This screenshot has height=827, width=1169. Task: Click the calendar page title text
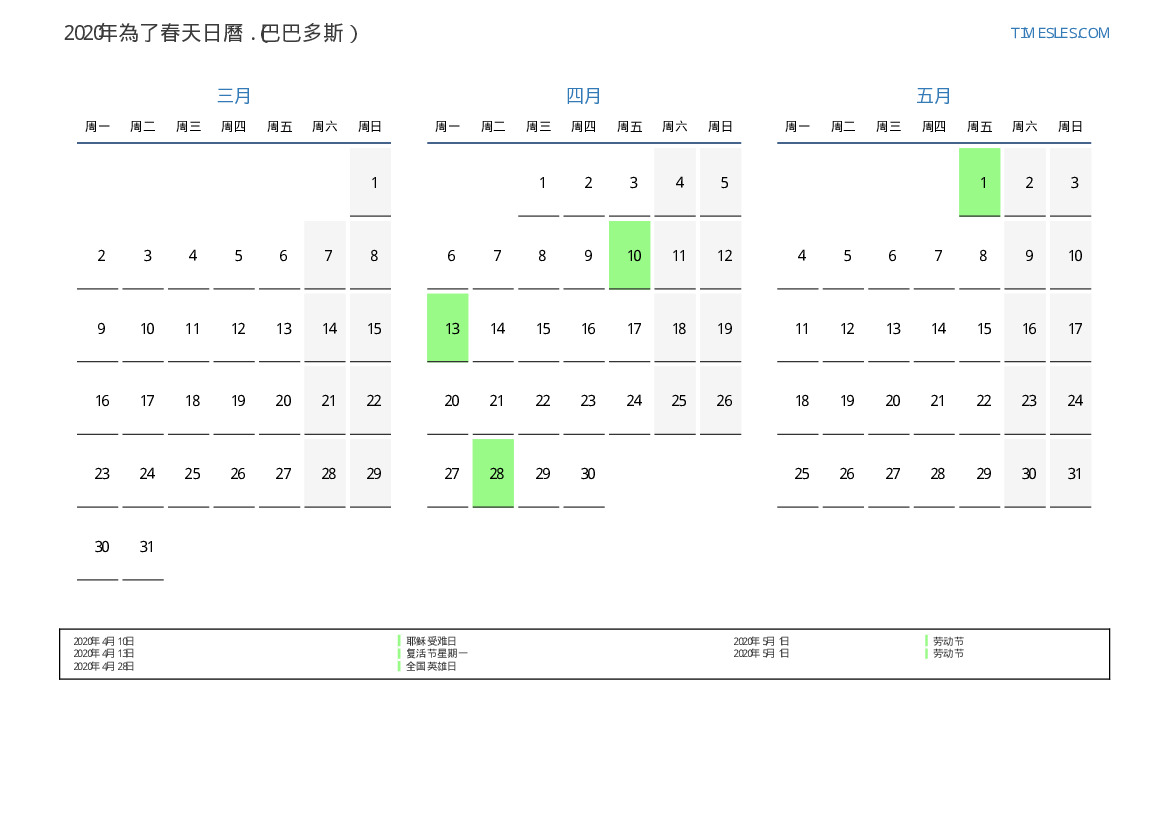pos(211,33)
